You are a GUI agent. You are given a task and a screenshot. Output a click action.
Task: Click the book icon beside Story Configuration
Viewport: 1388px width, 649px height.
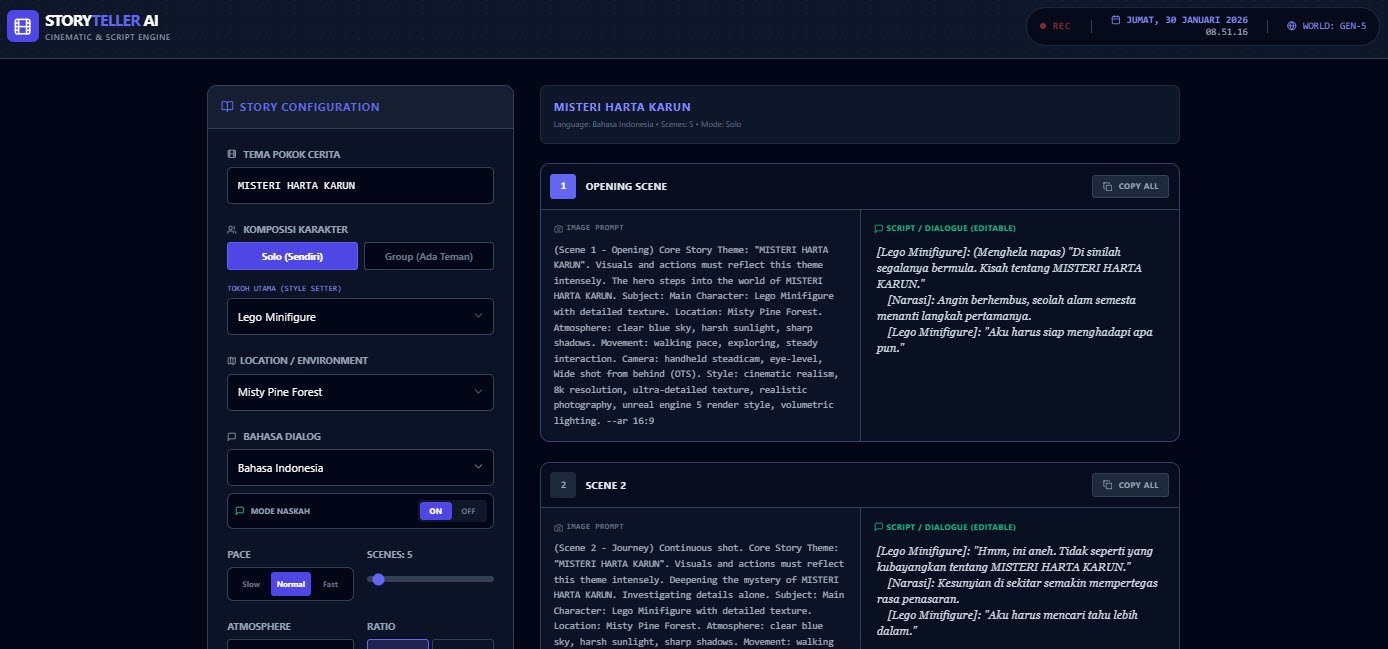[227, 107]
